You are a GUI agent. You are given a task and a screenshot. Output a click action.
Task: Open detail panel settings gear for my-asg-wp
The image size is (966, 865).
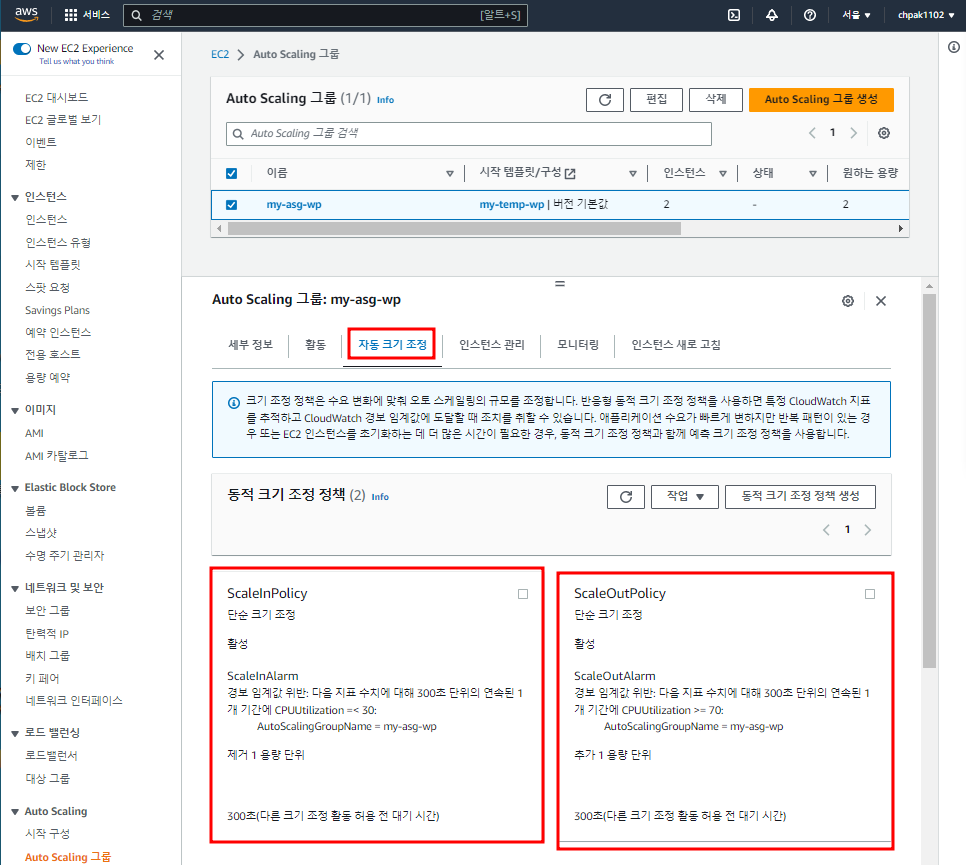coord(848,301)
